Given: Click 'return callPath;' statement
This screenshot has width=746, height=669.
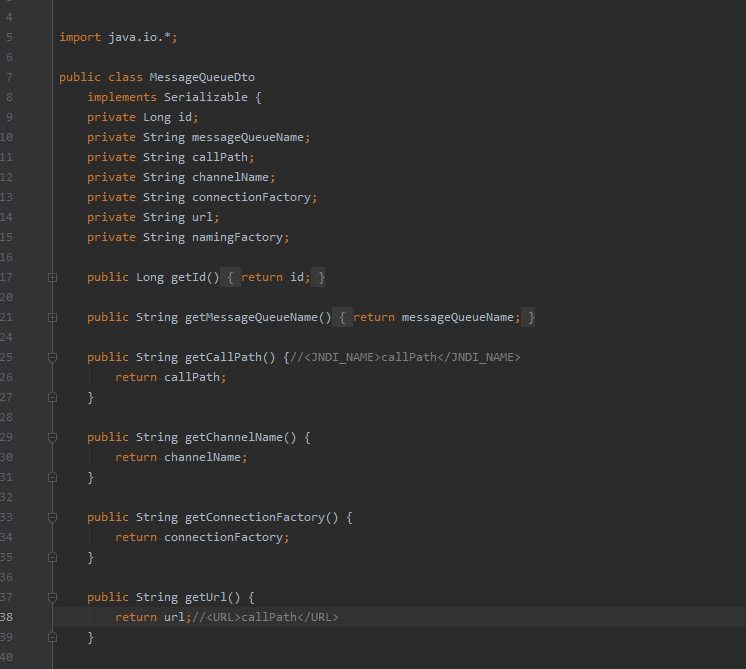Looking at the screenshot, I should (170, 377).
